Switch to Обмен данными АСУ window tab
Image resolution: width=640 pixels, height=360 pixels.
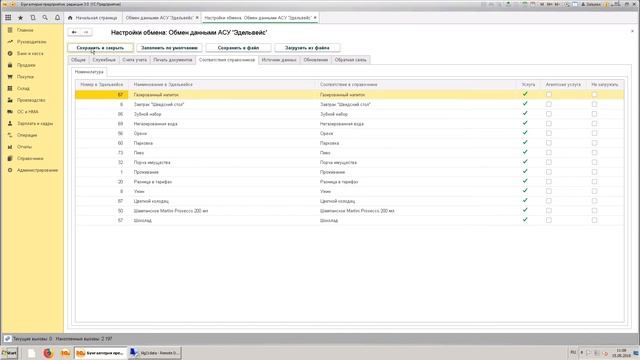[x=159, y=18]
